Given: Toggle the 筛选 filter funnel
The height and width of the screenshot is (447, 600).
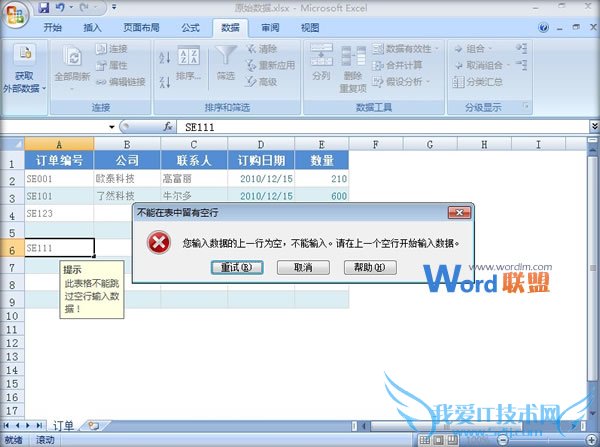Looking at the screenshot, I should [226, 57].
